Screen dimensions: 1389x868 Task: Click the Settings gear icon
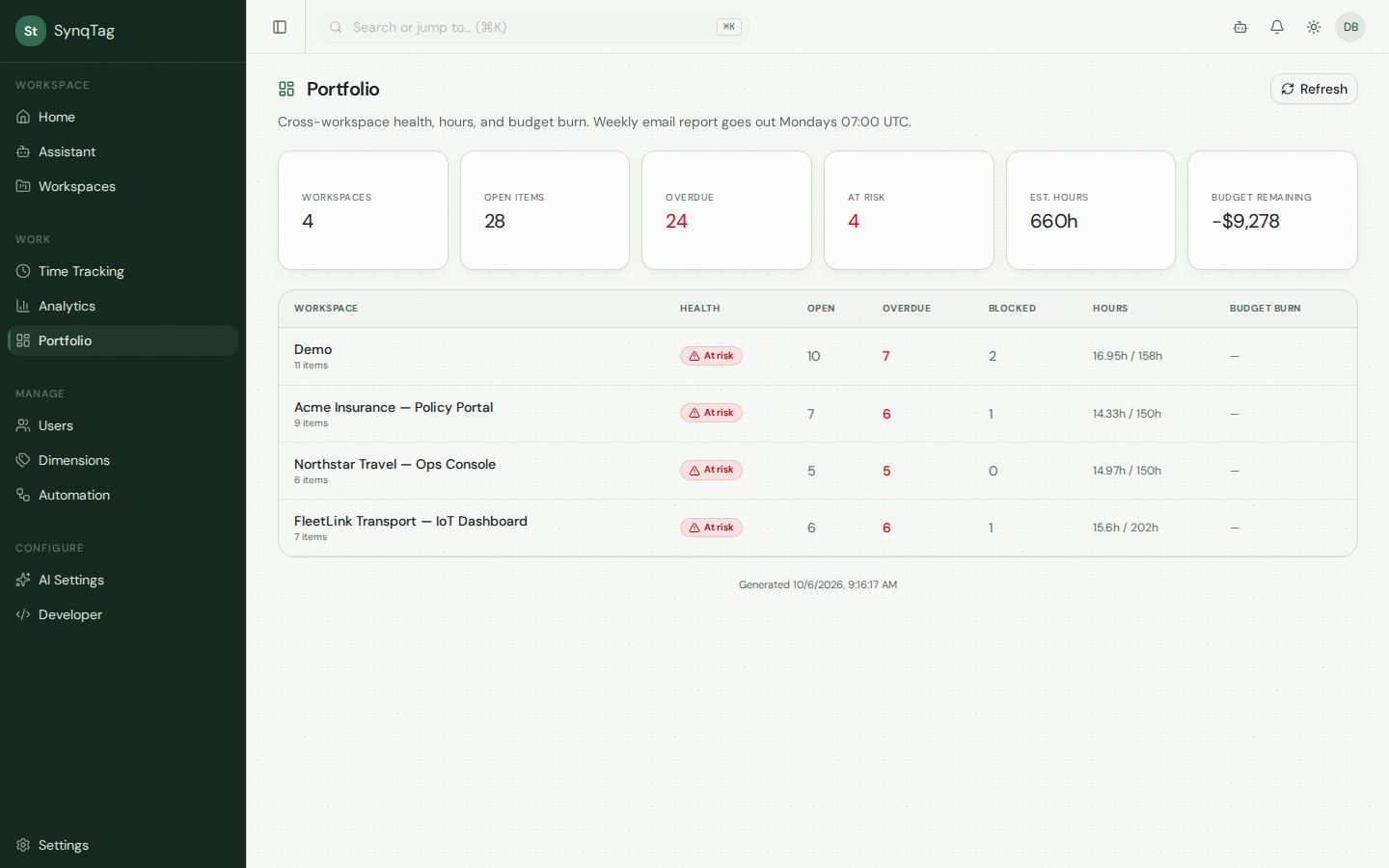click(23, 845)
